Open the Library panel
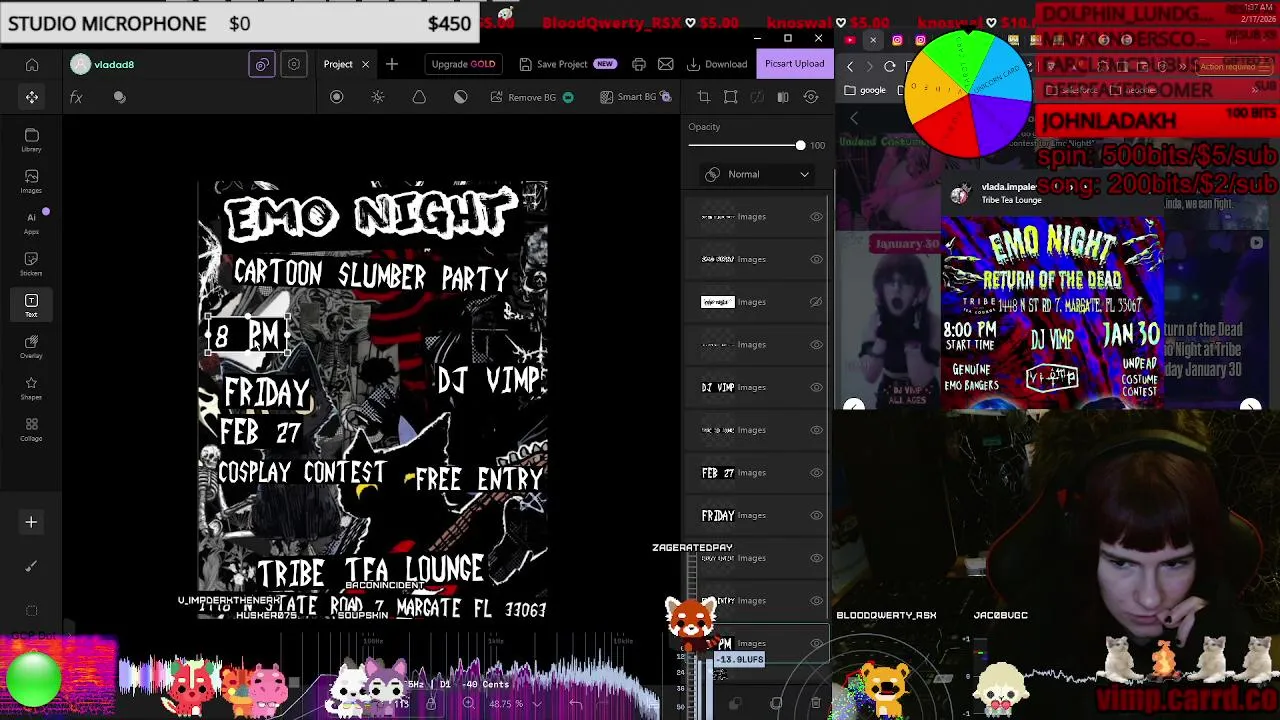 tap(32, 140)
